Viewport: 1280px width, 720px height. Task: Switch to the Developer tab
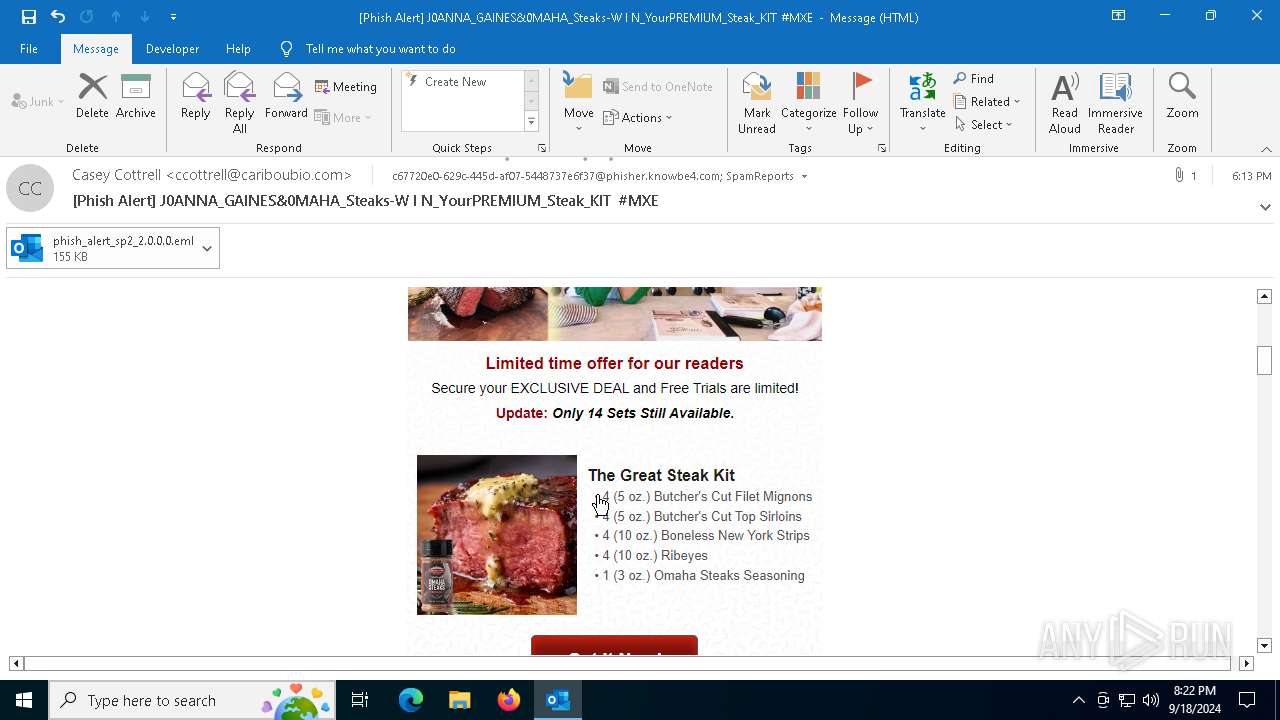pyautogui.click(x=172, y=49)
